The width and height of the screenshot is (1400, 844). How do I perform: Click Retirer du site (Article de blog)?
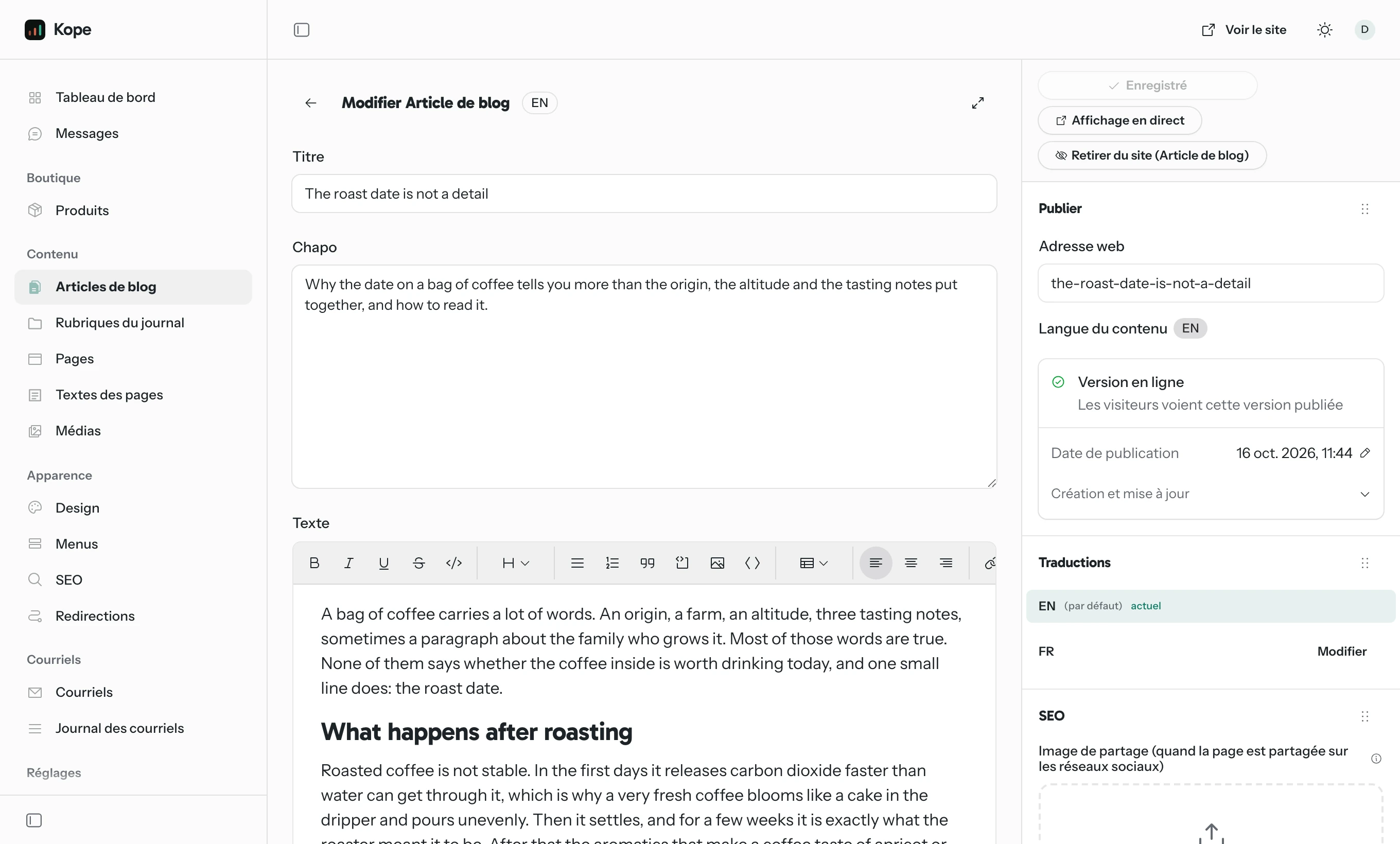click(x=1152, y=155)
